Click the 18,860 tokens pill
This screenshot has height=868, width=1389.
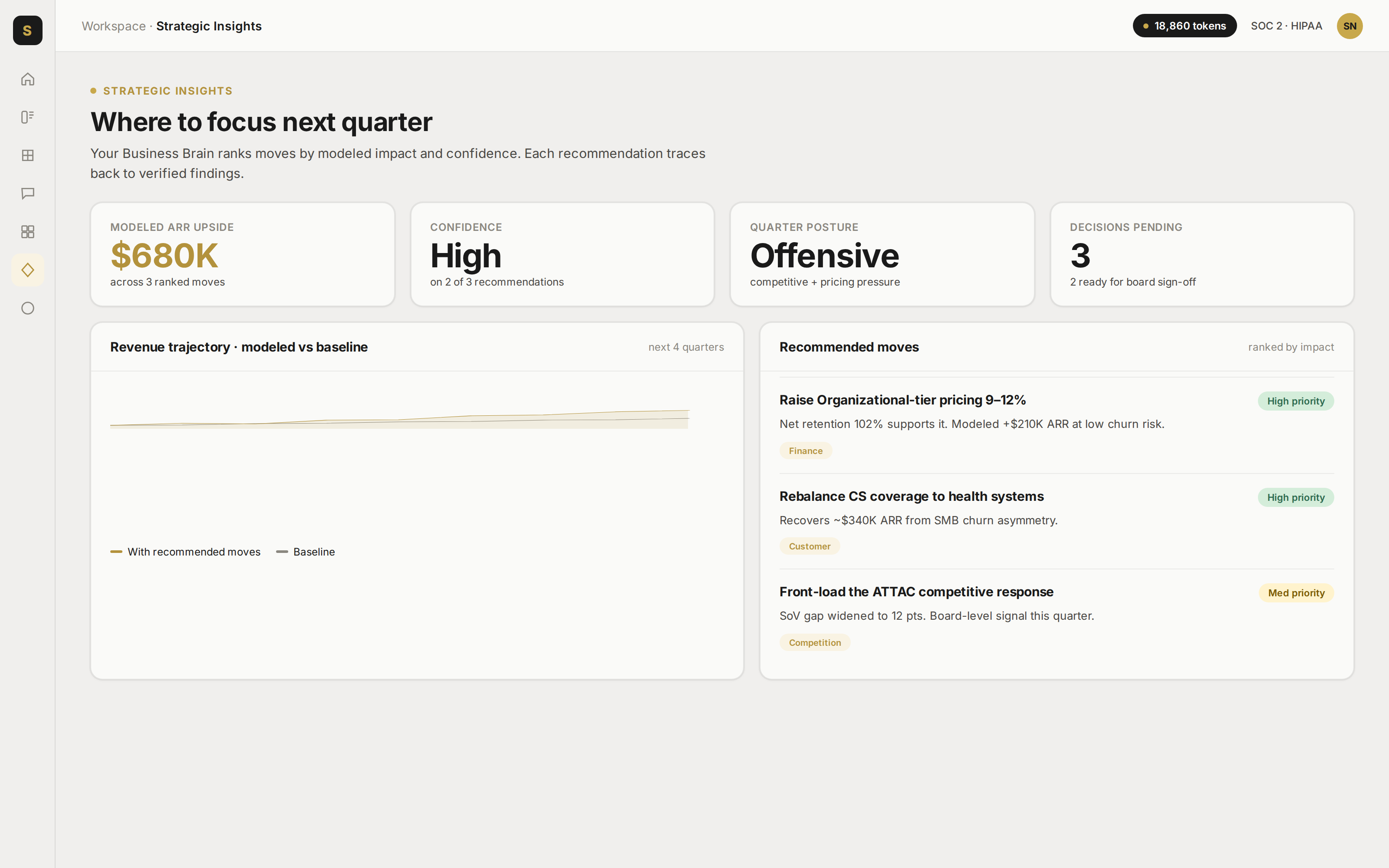[x=1184, y=26]
